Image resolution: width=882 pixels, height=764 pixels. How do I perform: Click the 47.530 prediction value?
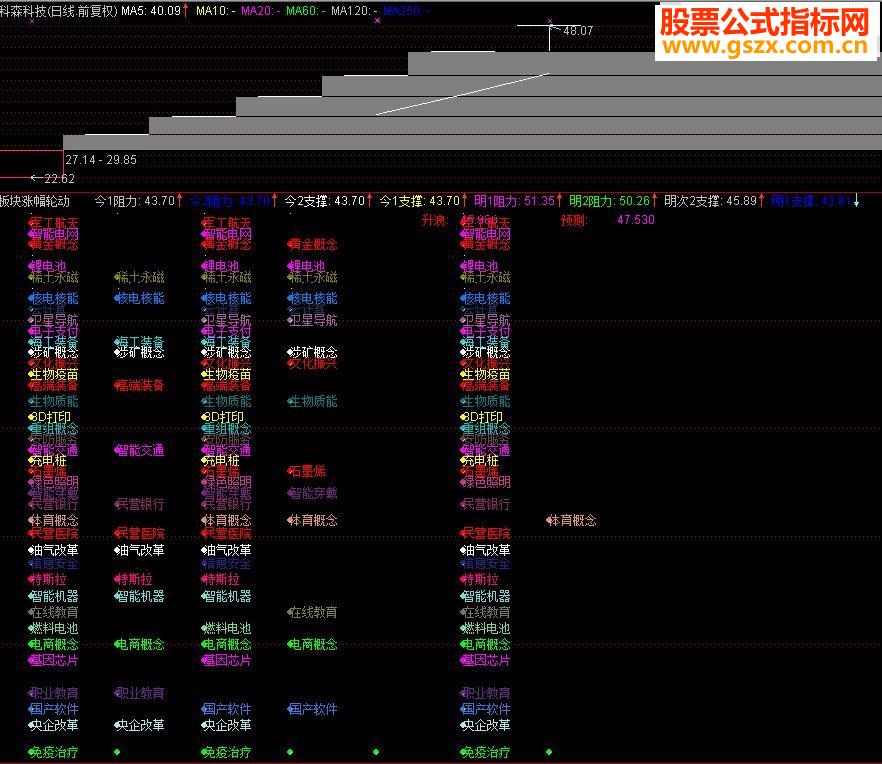click(x=636, y=220)
